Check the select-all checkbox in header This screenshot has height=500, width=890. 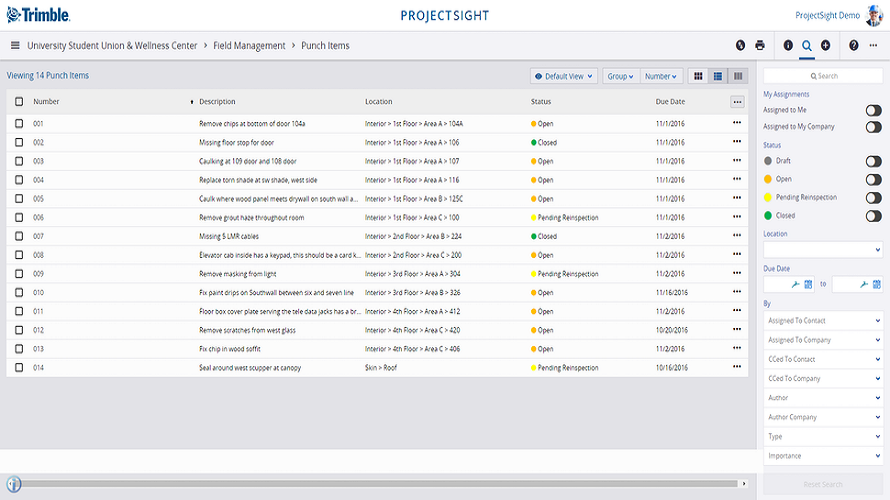pos(19,102)
